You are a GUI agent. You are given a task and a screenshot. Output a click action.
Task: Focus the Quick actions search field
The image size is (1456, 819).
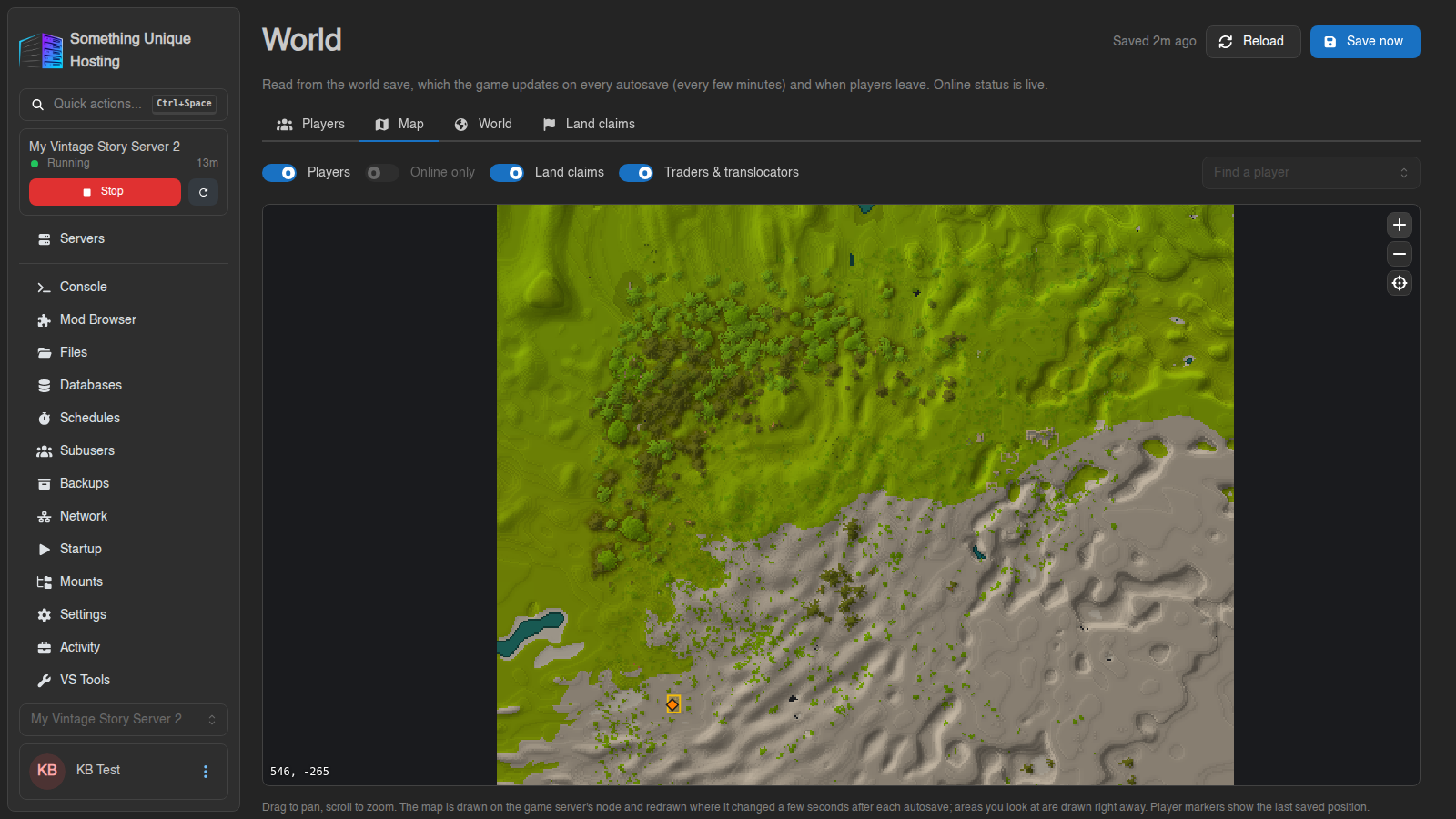[x=124, y=105]
